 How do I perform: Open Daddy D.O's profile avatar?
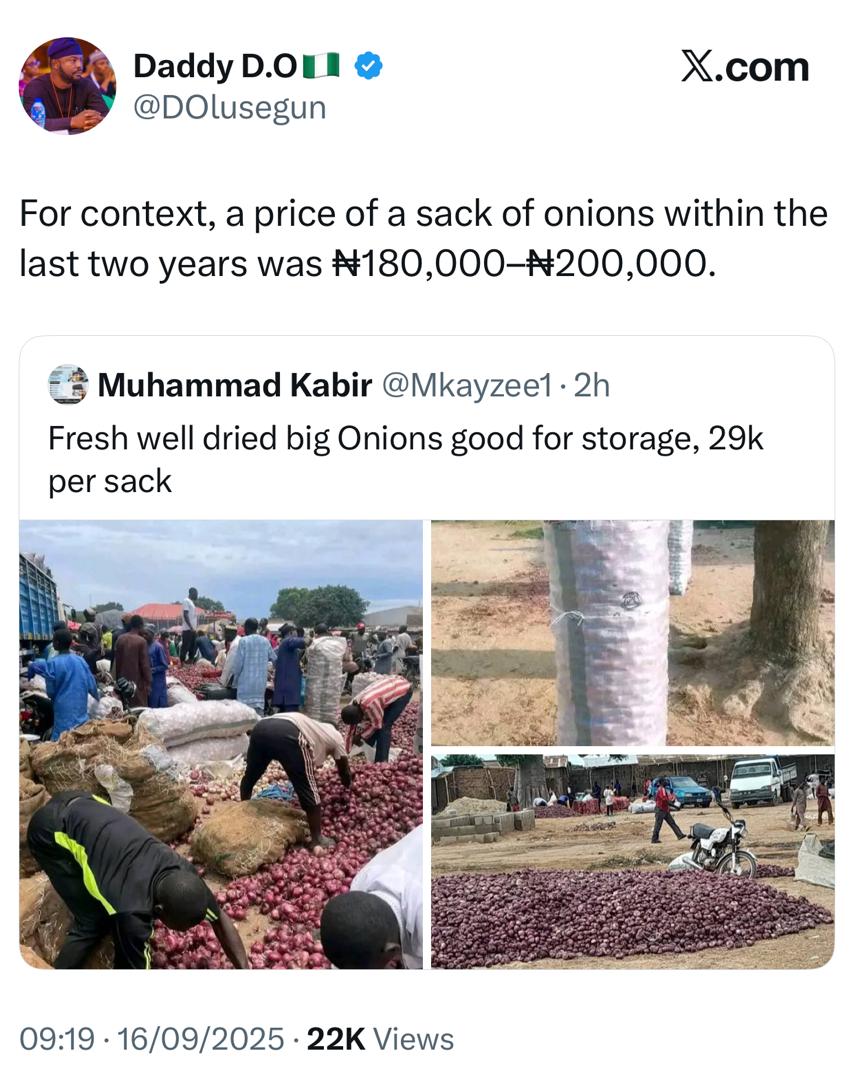tap(67, 86)
